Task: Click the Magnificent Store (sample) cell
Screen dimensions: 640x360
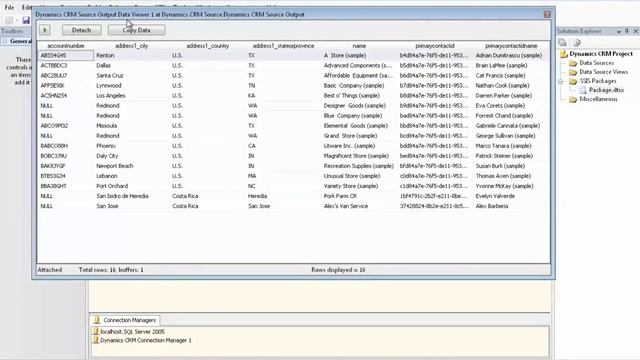Action: point(359,156)
